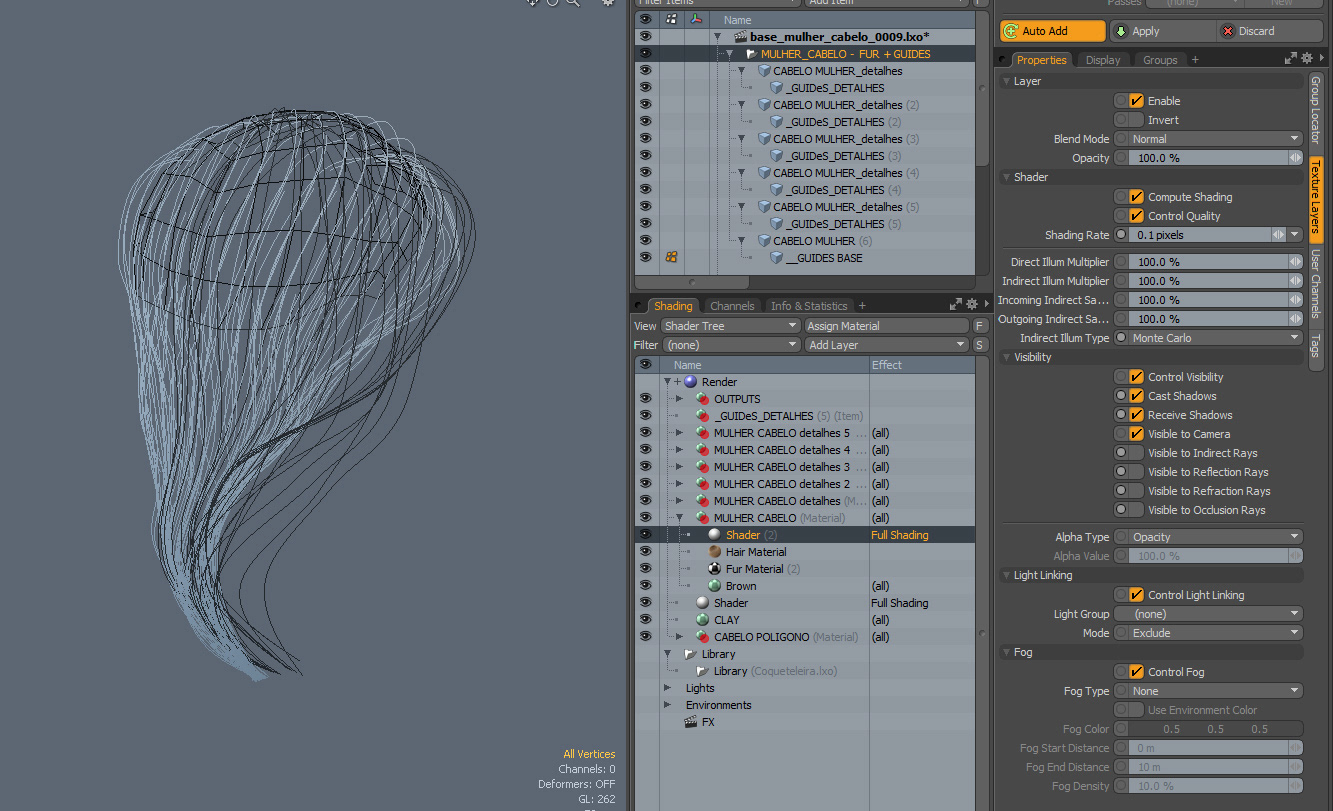This screenshot has width=1333, height=811.
Task: Open Properties panel gear settings icon
Action: click(1308, 59)
